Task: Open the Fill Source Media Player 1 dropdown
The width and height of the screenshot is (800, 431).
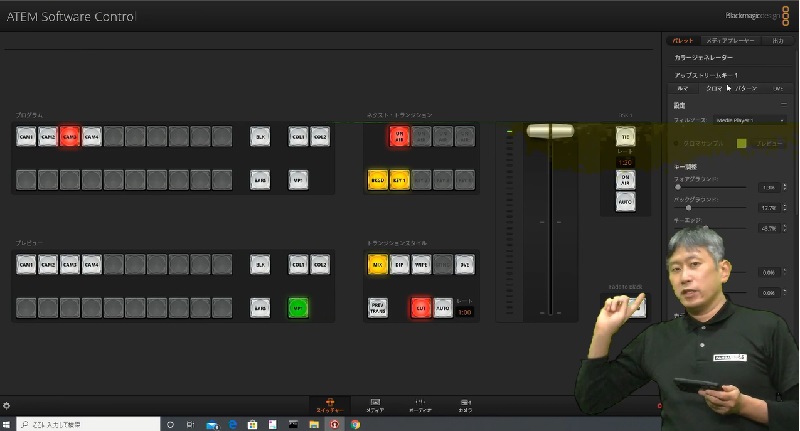Action: point(749,120)
